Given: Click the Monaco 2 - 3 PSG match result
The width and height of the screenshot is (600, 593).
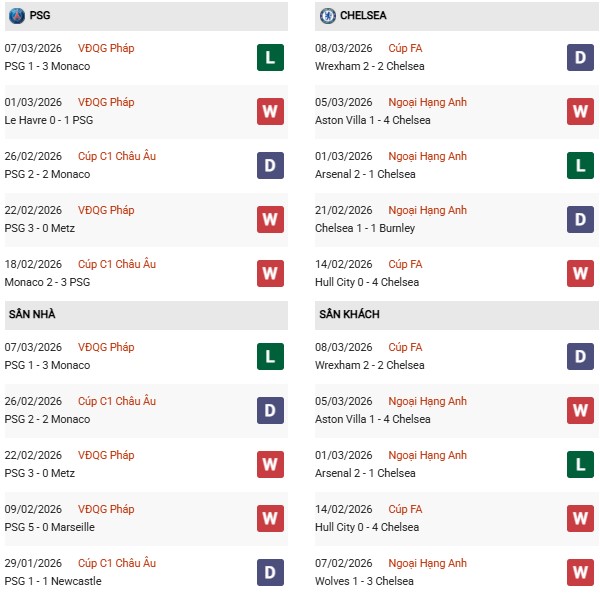Looking at the screenshot, I should click(47, 282).
